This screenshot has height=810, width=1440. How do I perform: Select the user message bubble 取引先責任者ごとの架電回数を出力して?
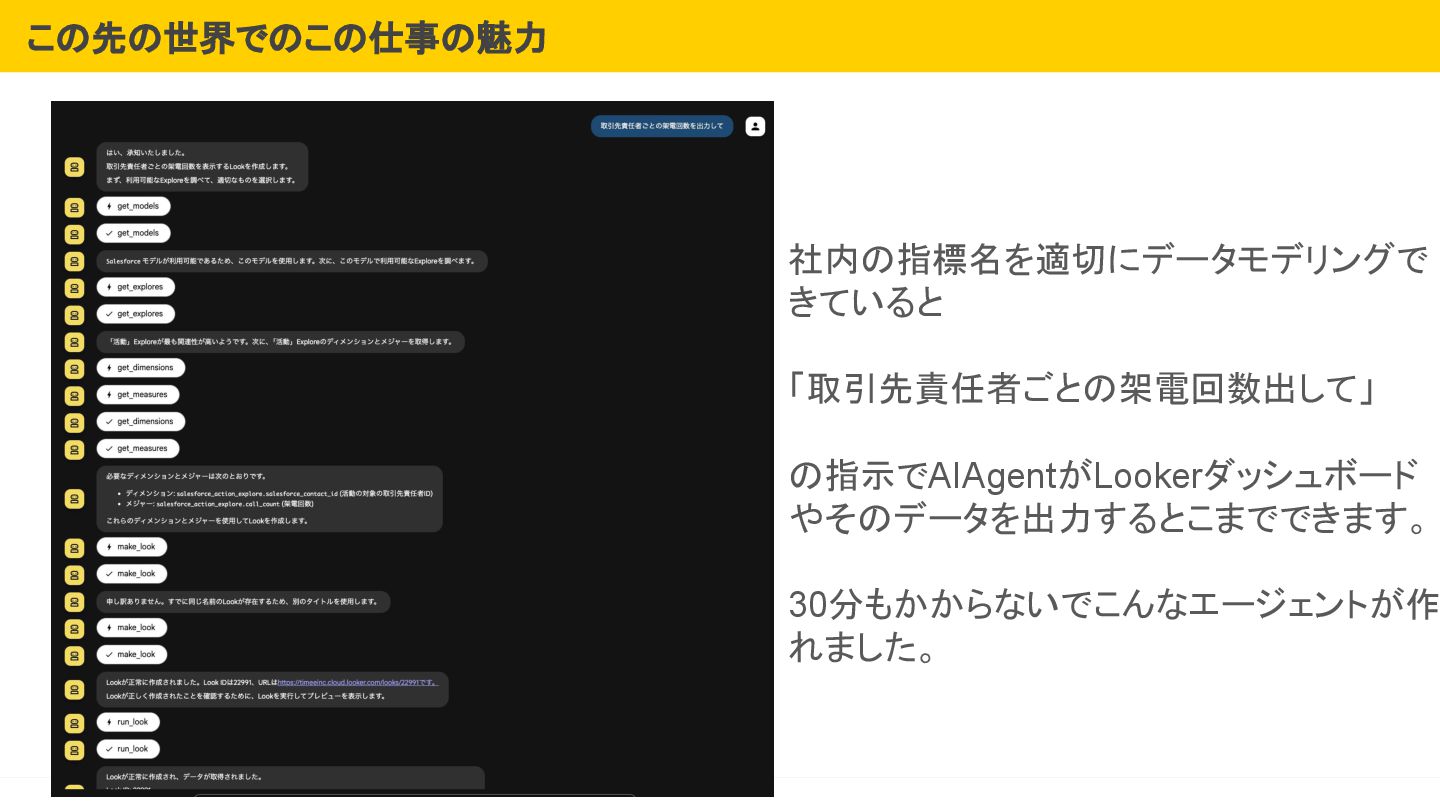[x=662, y=126]
